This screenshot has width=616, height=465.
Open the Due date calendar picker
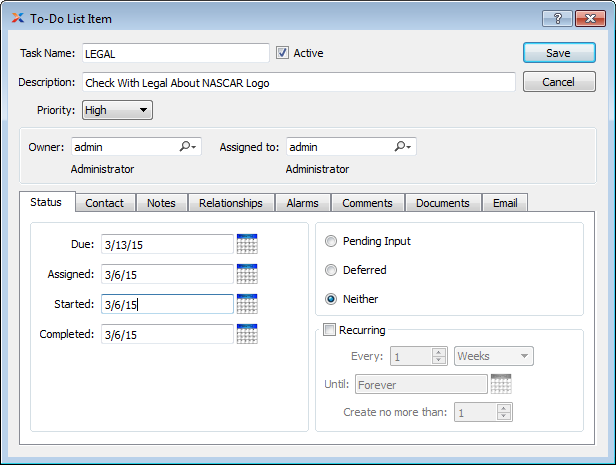coord(247,244)
